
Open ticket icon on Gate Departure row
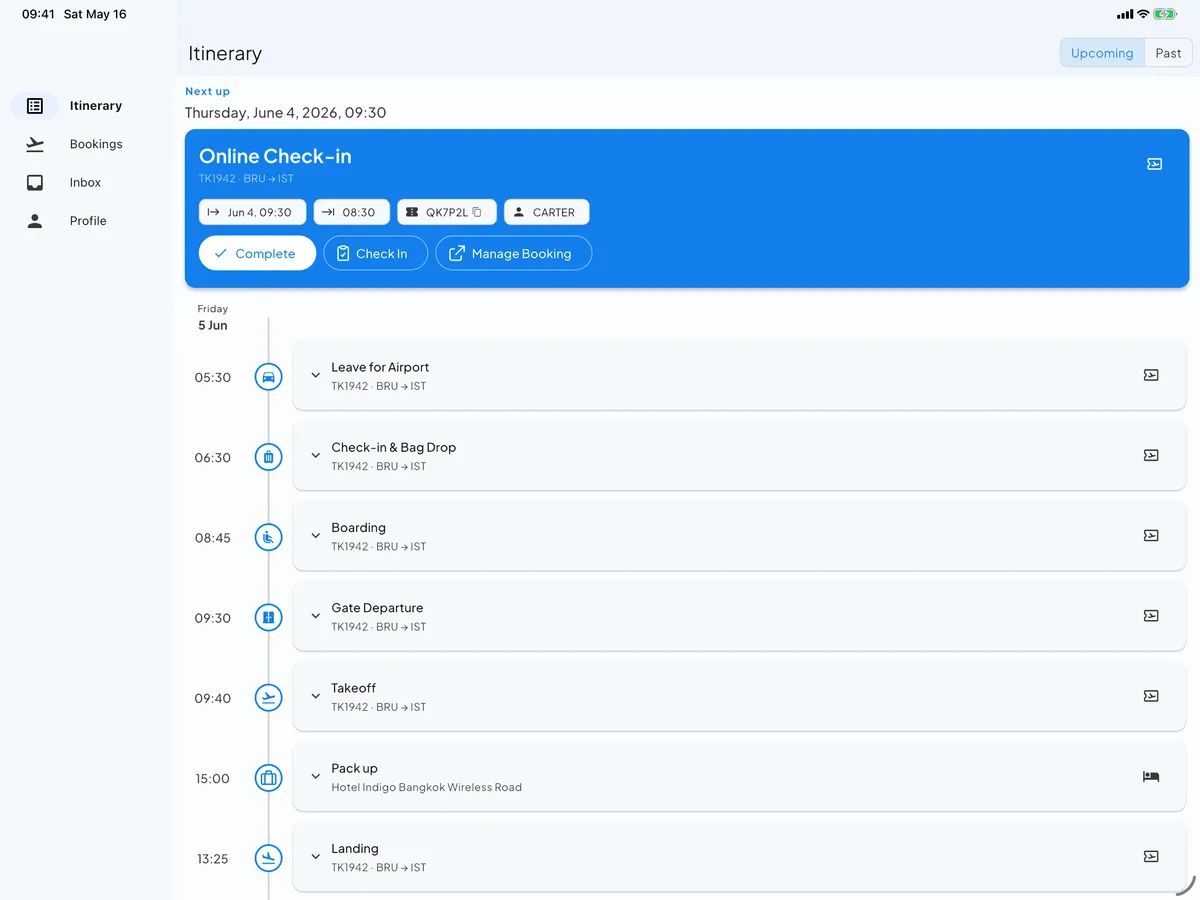coord(1151,616)
